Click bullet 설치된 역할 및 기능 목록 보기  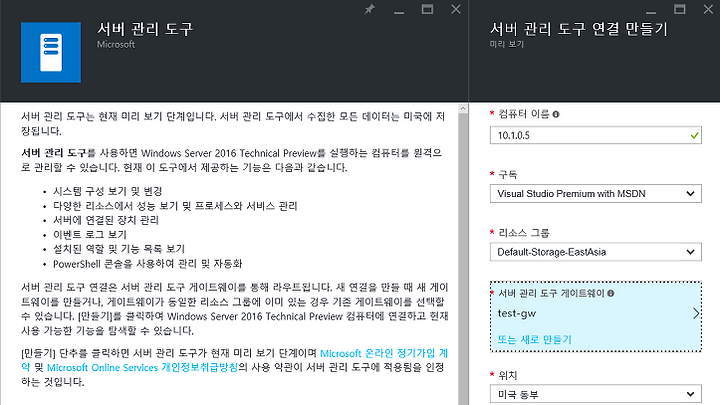tap(119, 249)
